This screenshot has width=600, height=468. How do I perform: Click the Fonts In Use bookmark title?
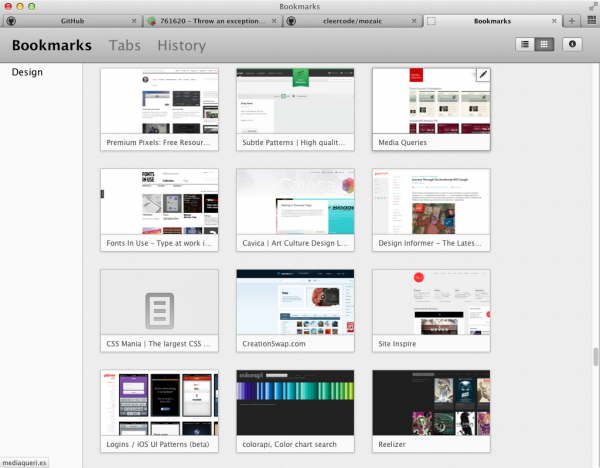click(159, 243)
